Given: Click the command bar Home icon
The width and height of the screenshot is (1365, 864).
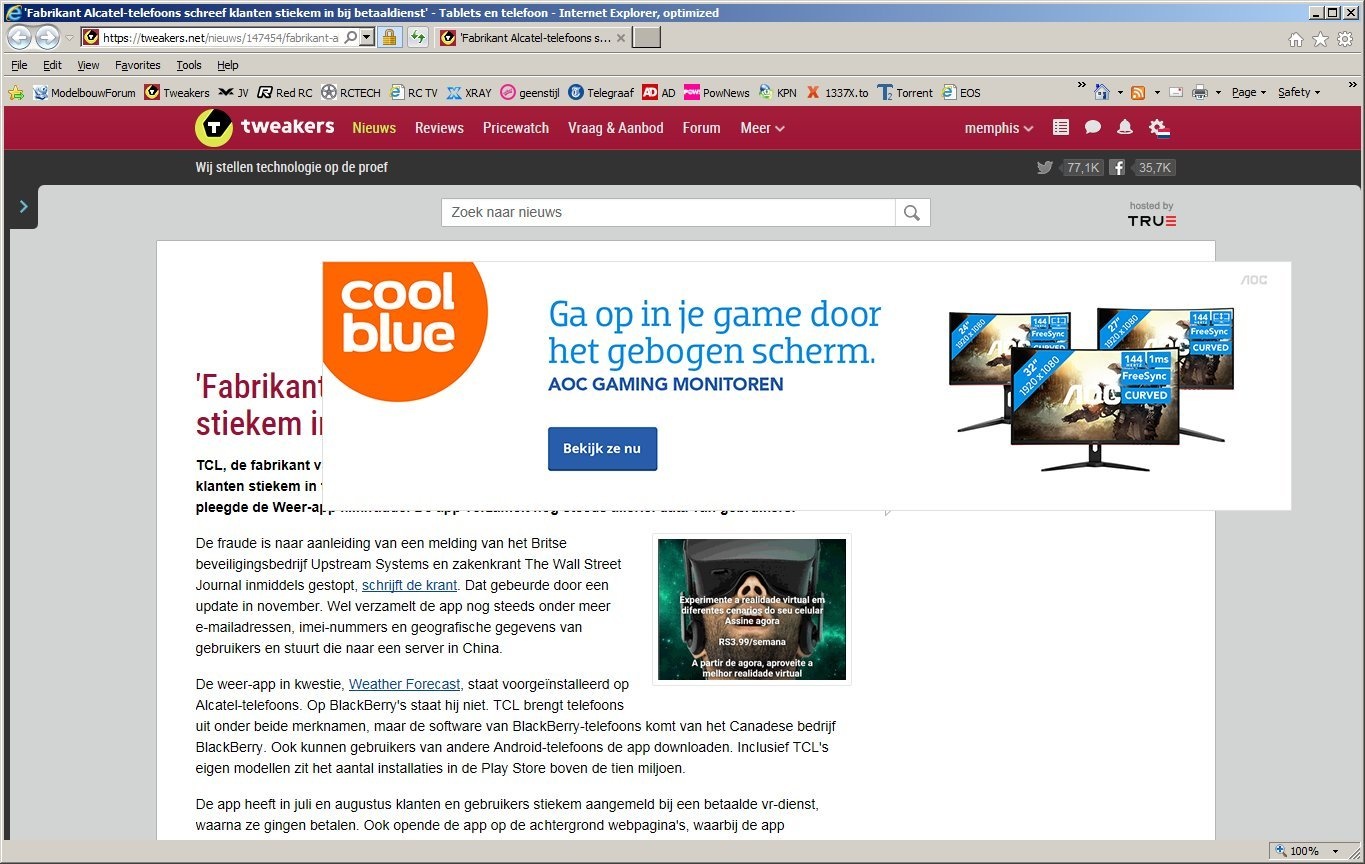Looking at the screenshot, I should click(1102, 92).
